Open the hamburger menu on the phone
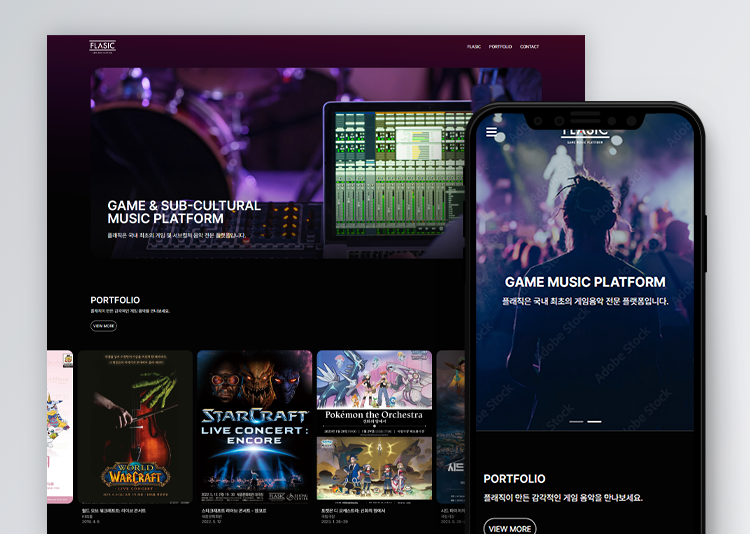The width and height of the screenshot is (750, 534). 491,132
